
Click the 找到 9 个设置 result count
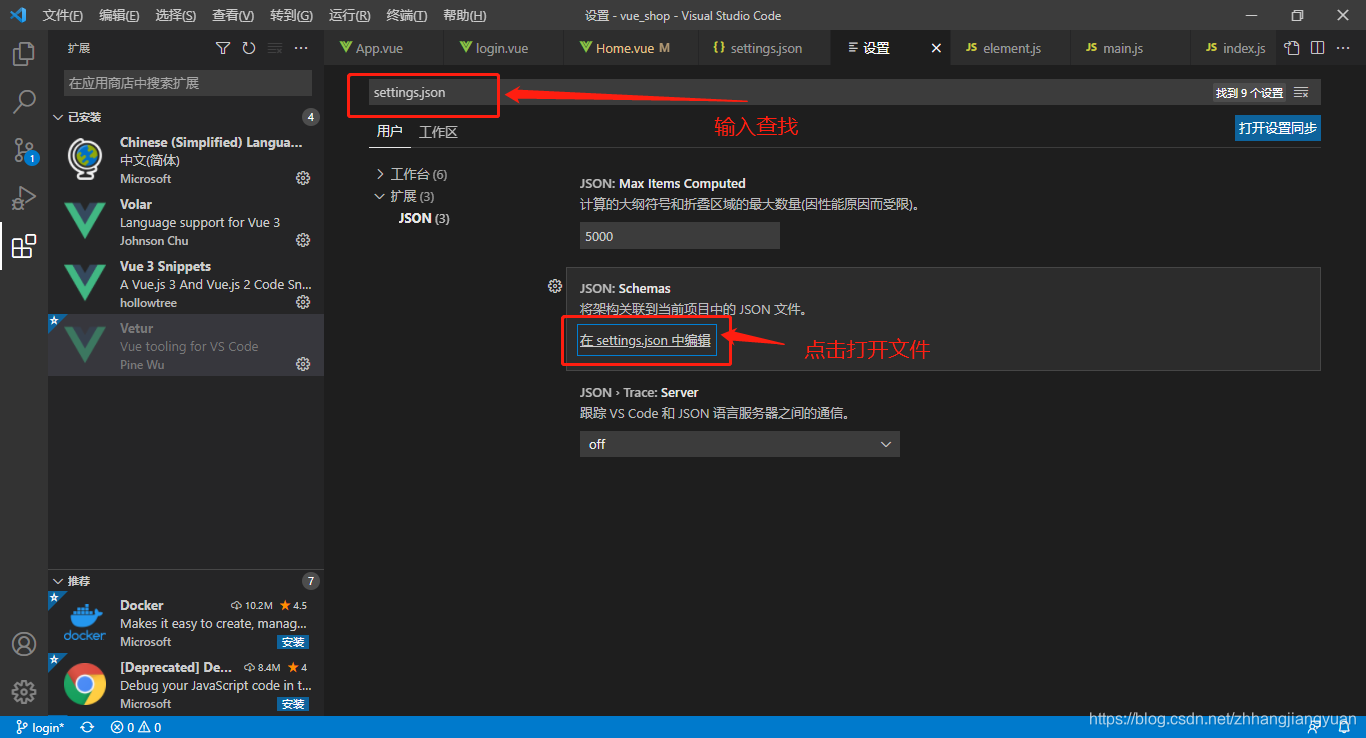(x=1249, y=92)
